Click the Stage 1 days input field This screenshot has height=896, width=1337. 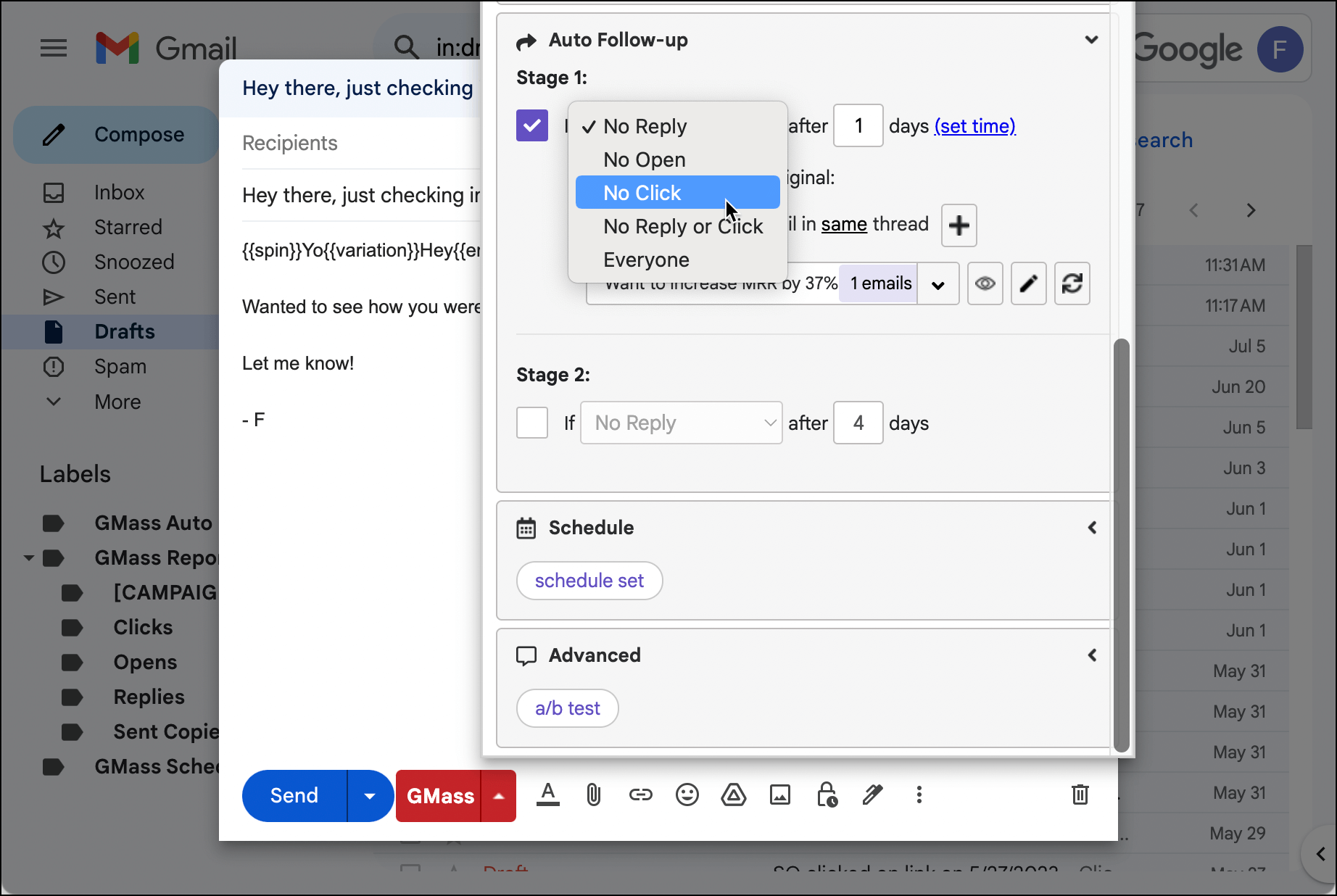(x=858, y=125)
